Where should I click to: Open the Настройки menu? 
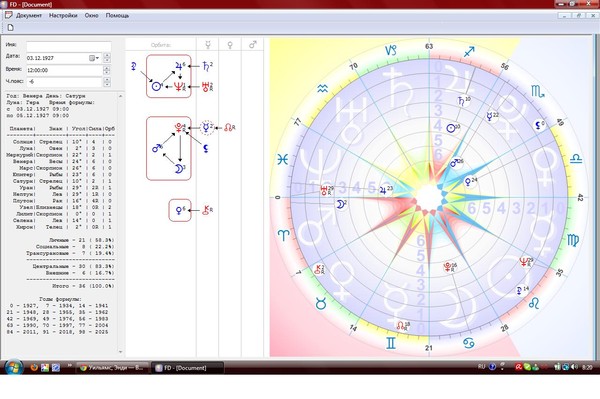point(63,16)
